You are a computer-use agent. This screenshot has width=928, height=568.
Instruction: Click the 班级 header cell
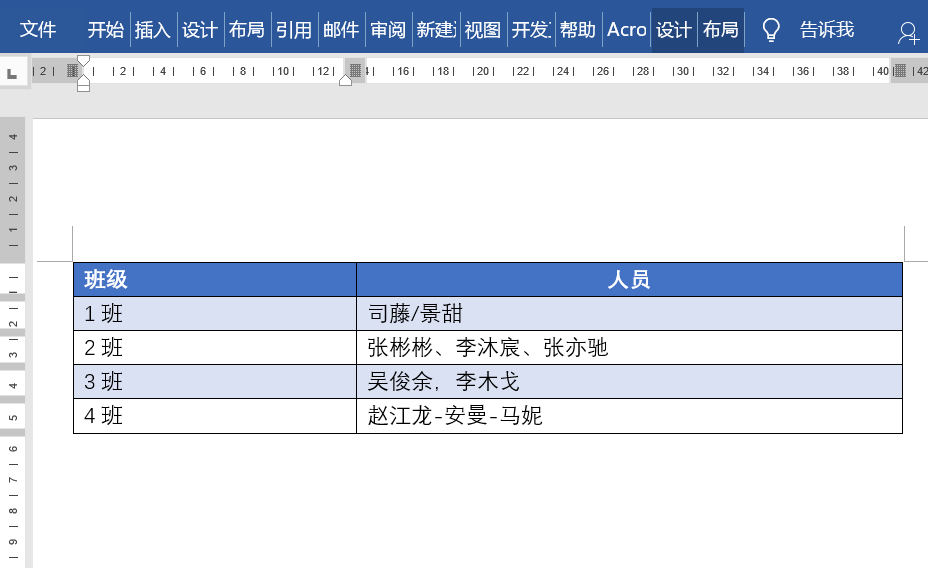215,279
